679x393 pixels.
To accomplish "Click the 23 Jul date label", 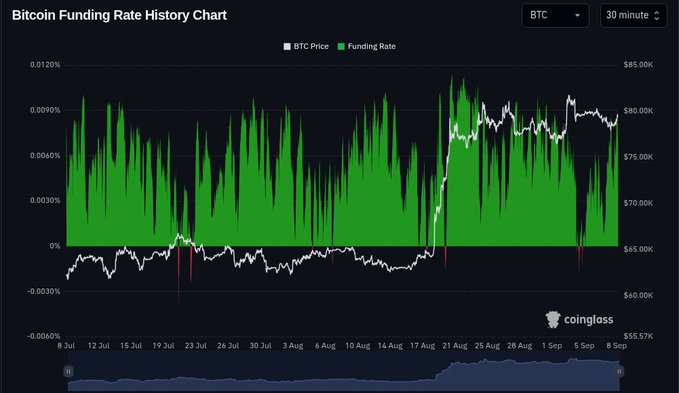I will (x=196, y=346).
